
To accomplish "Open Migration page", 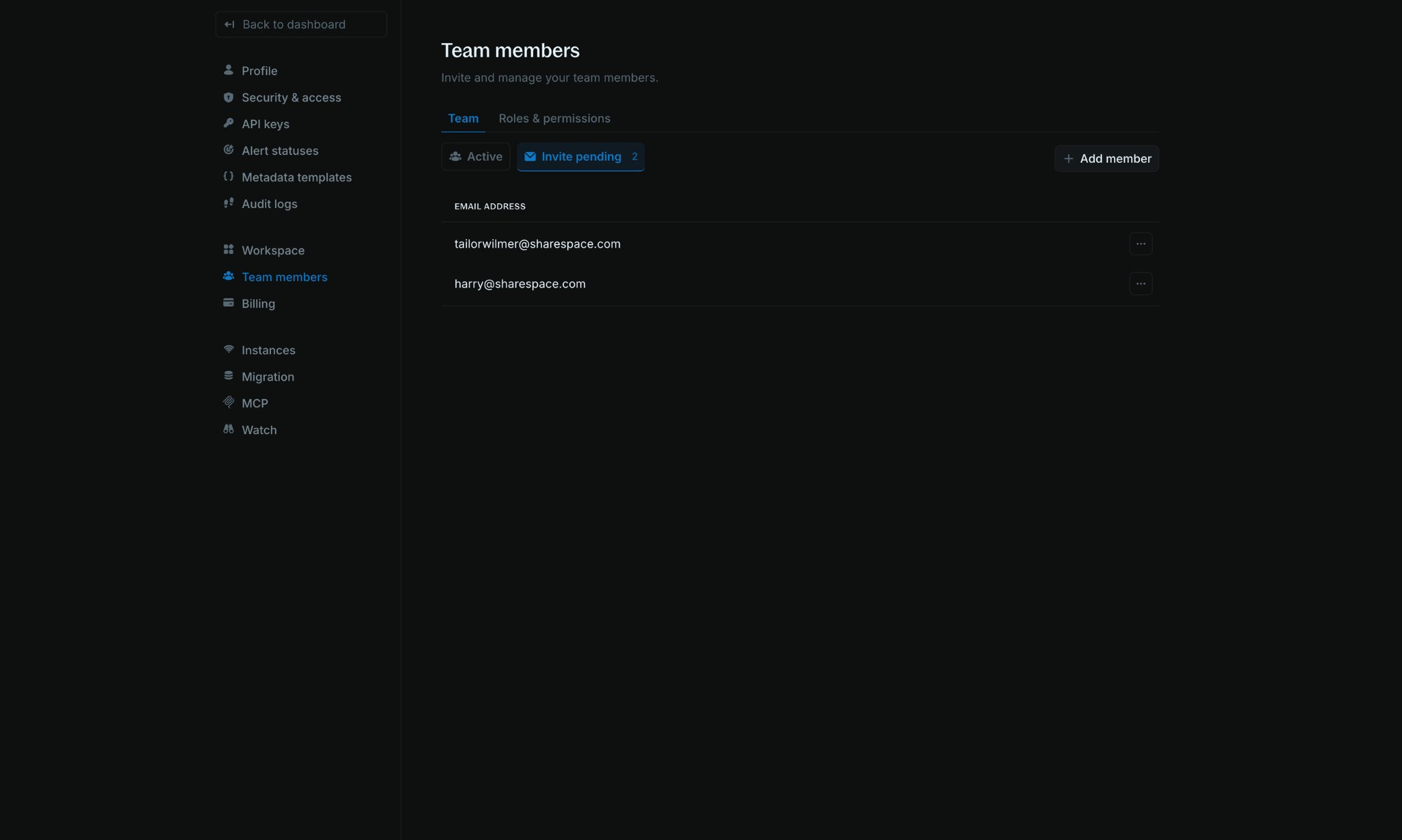I will [x=268, y=377].
